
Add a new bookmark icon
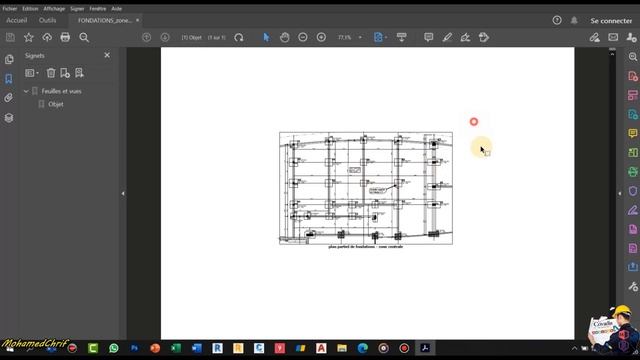[x=65, y=73]
